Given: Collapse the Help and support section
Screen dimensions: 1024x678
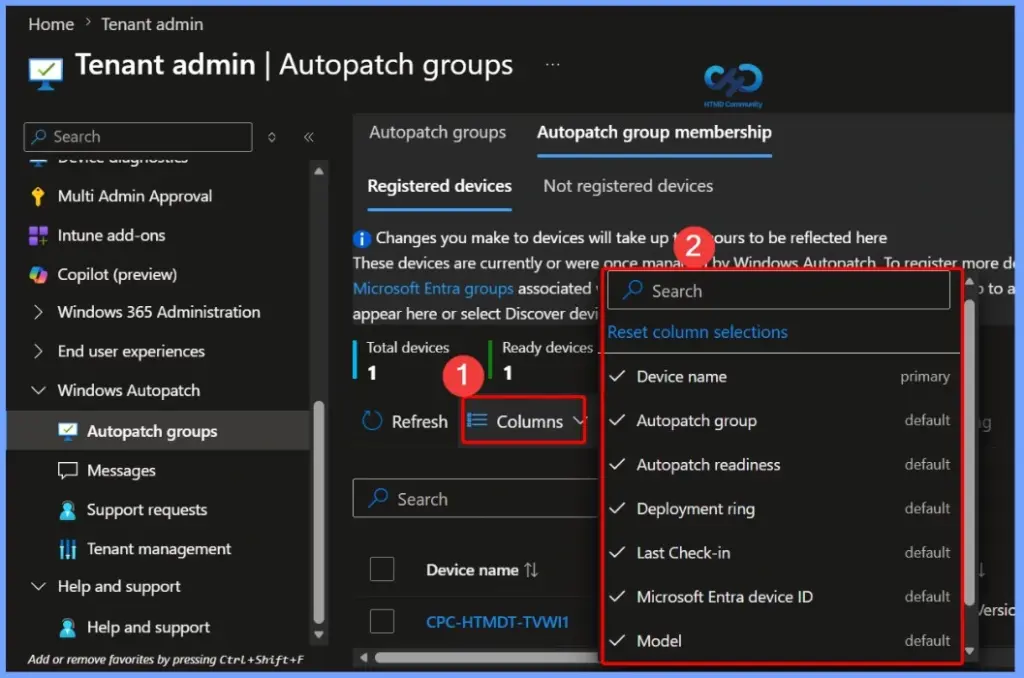Looking at the screenshot, I should [38, 587].
